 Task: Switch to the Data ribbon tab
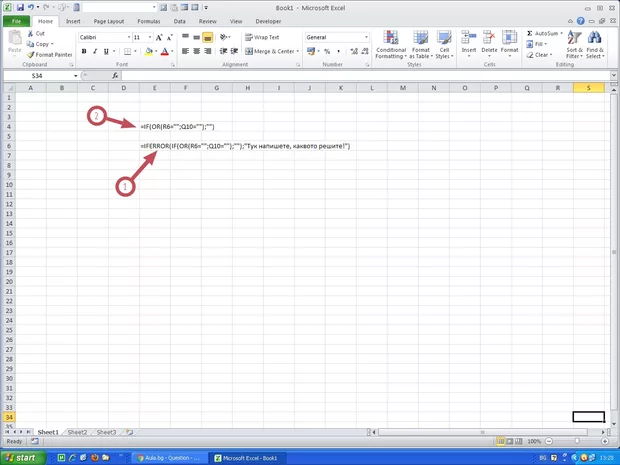pyautogui.click(x=180, y=21)
